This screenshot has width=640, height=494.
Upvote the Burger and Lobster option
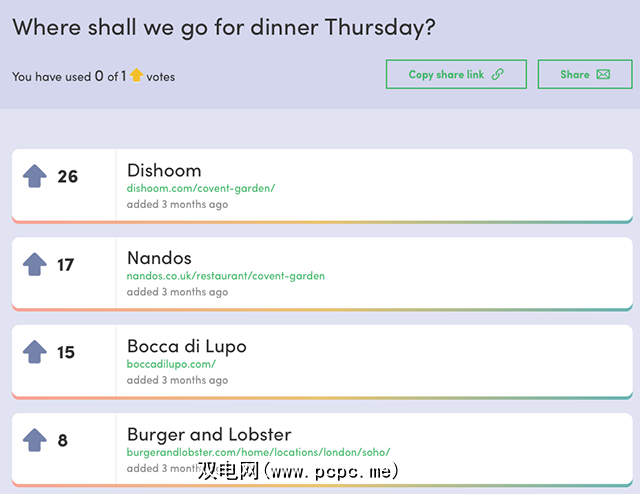(x=35, y=440)
